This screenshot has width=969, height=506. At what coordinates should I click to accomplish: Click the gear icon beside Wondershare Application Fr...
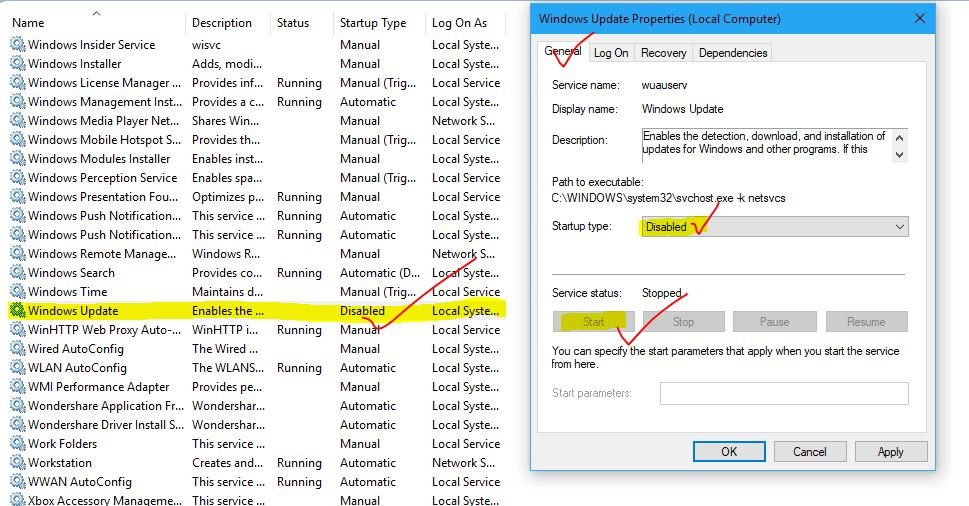(x=18, y=405)
